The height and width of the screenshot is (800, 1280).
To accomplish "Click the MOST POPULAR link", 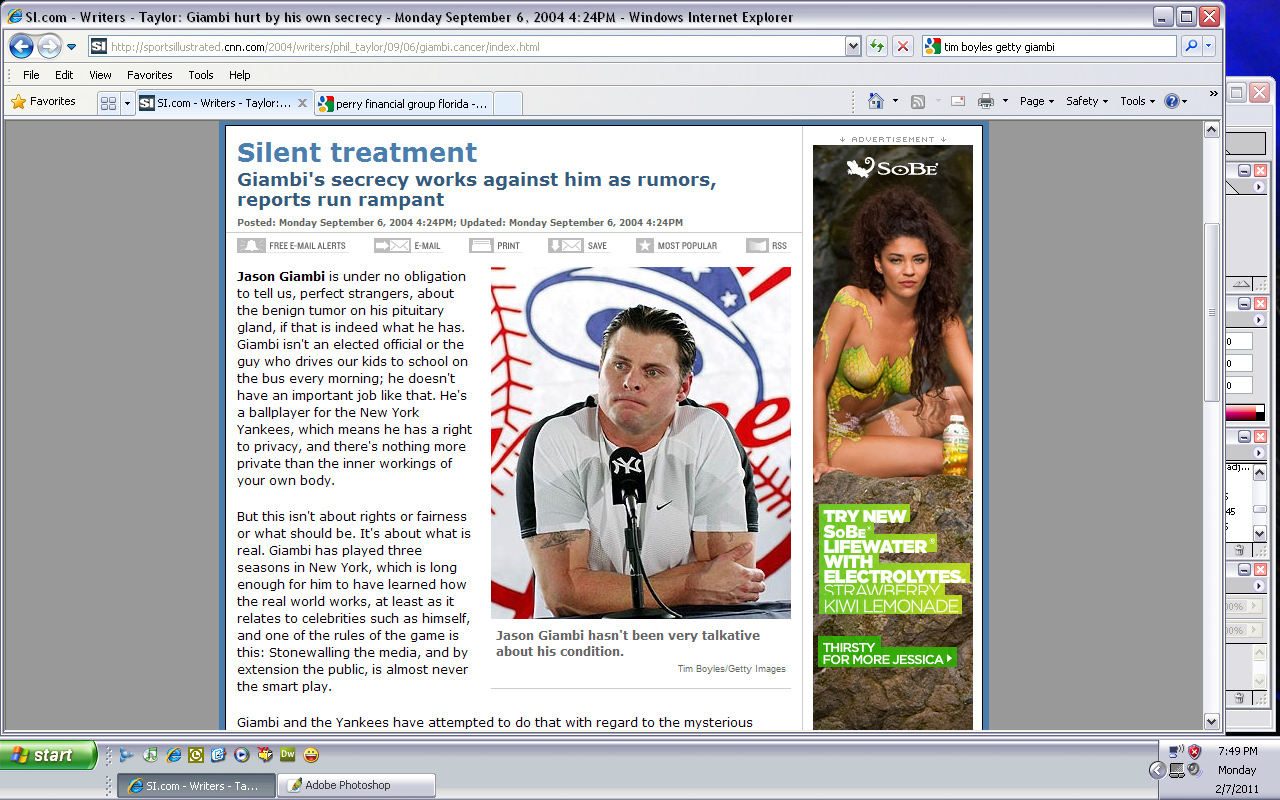I will [687, 246].
